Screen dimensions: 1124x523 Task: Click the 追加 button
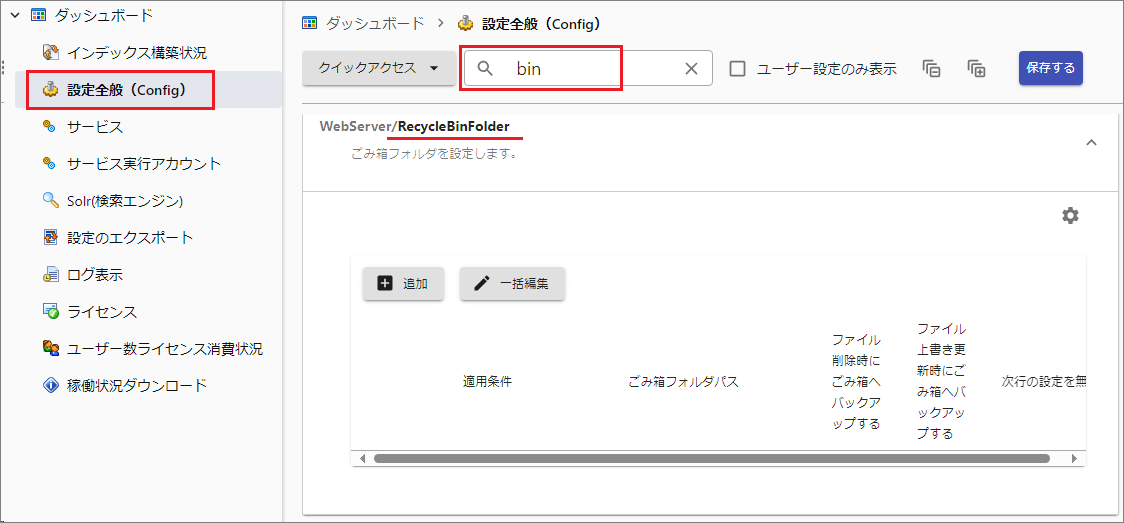[403, 284]
